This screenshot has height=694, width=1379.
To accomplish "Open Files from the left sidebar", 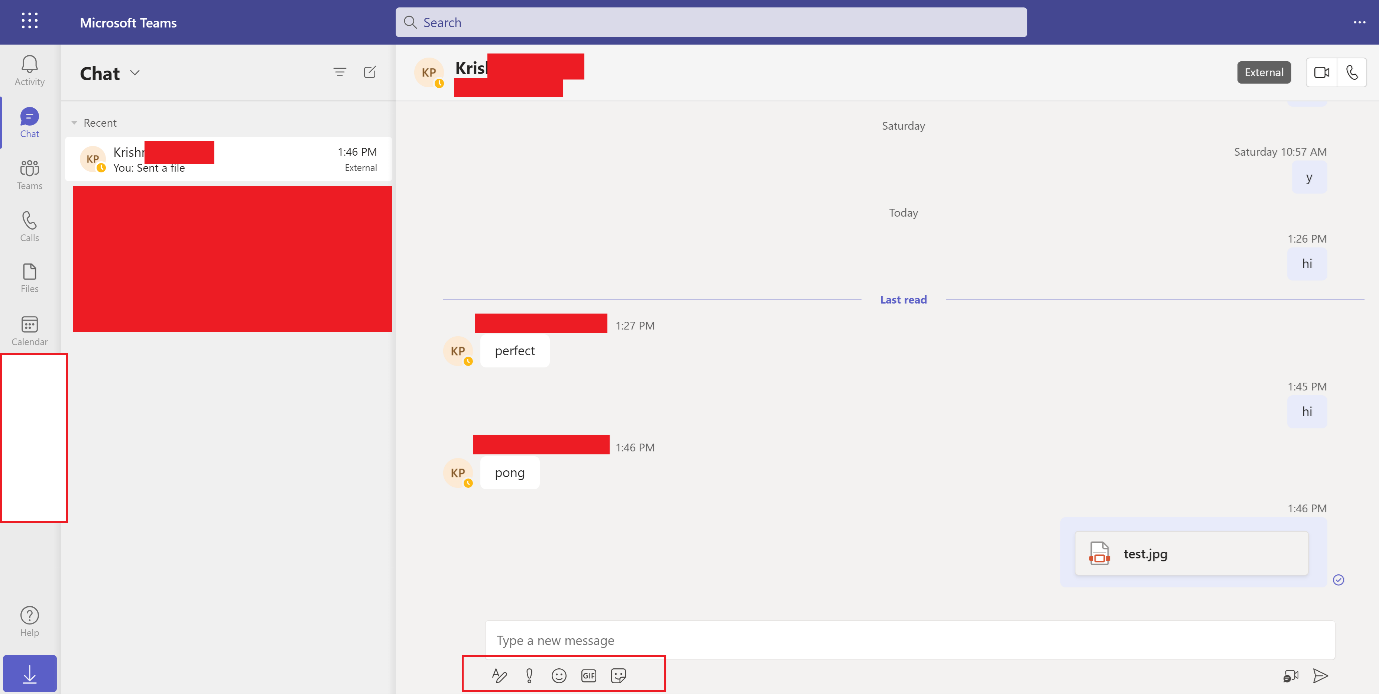I will pyautogui.click(x=30, y=278).
